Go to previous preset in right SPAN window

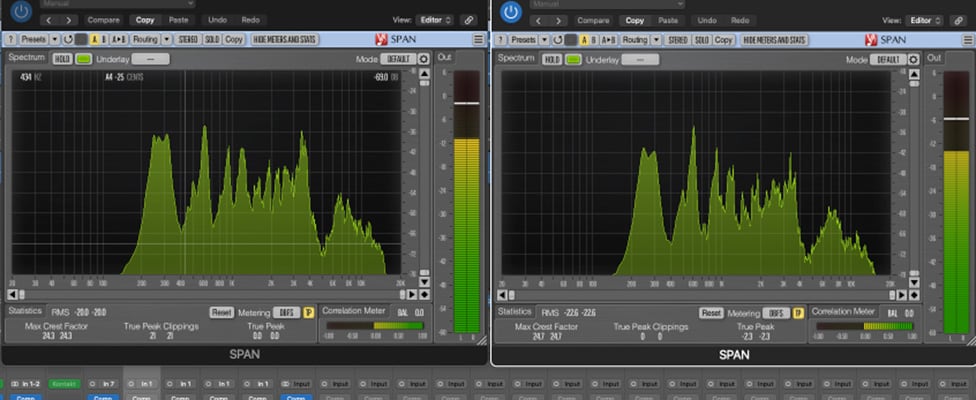540,21
